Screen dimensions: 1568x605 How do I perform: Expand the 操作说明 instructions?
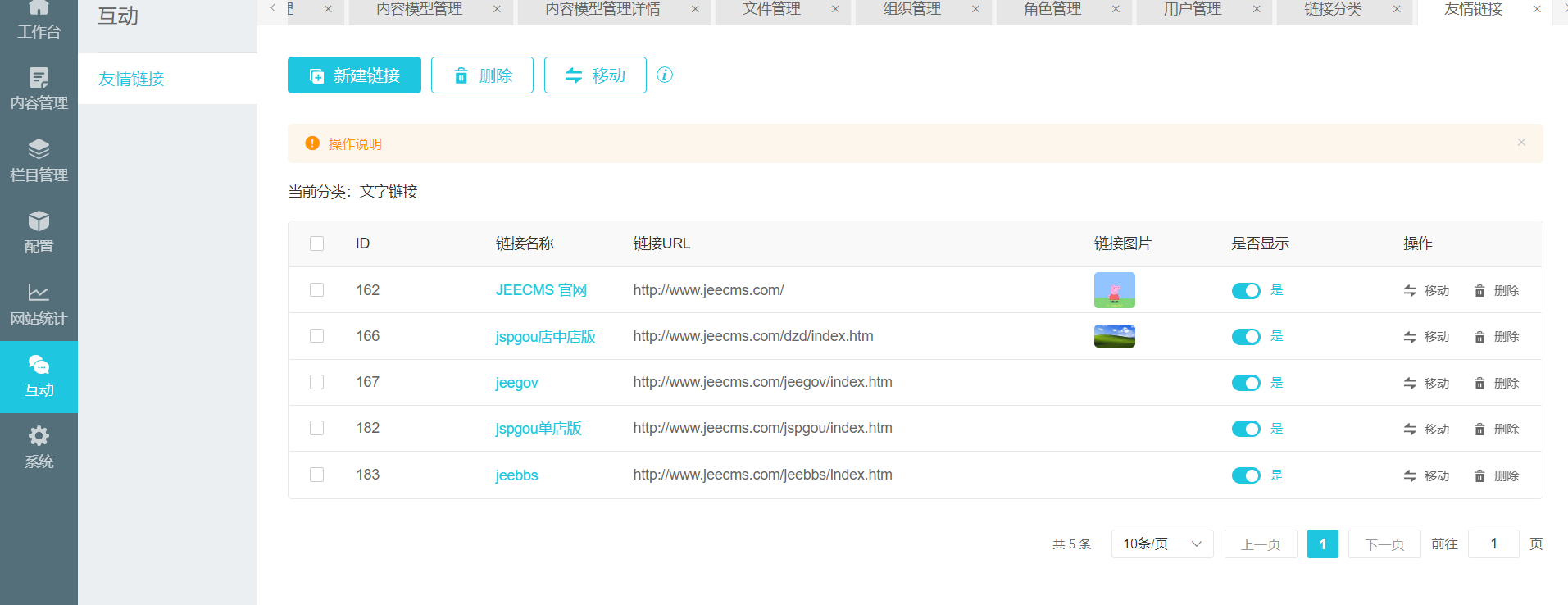[x=354, y=144]
